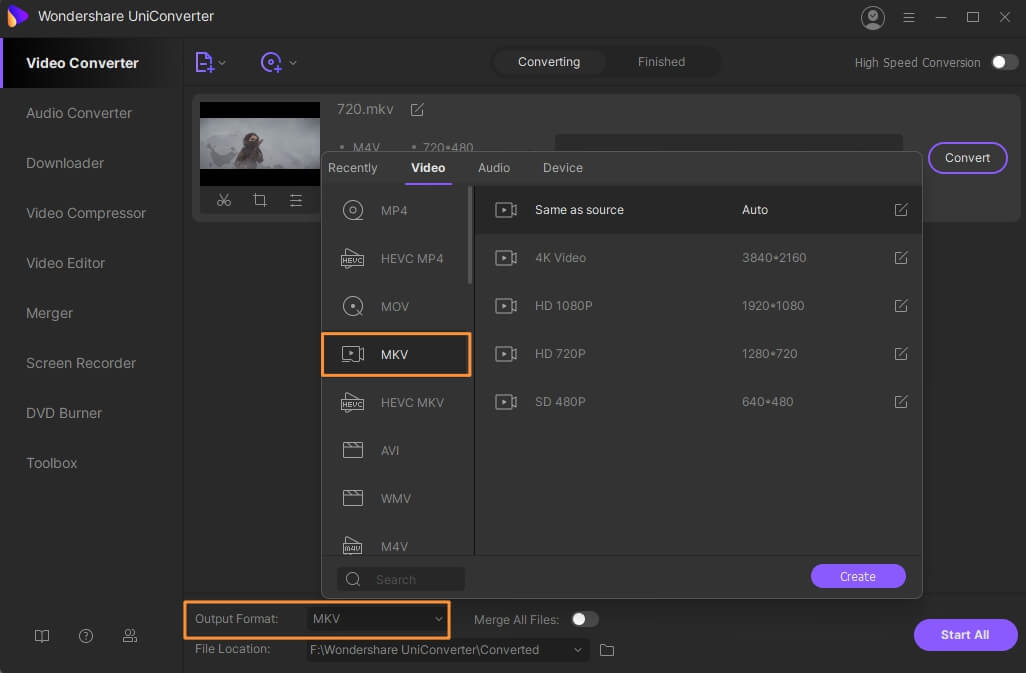1026x673 pixels.
Task: Switch to the Audio format tab
Action: coord(493,168)
